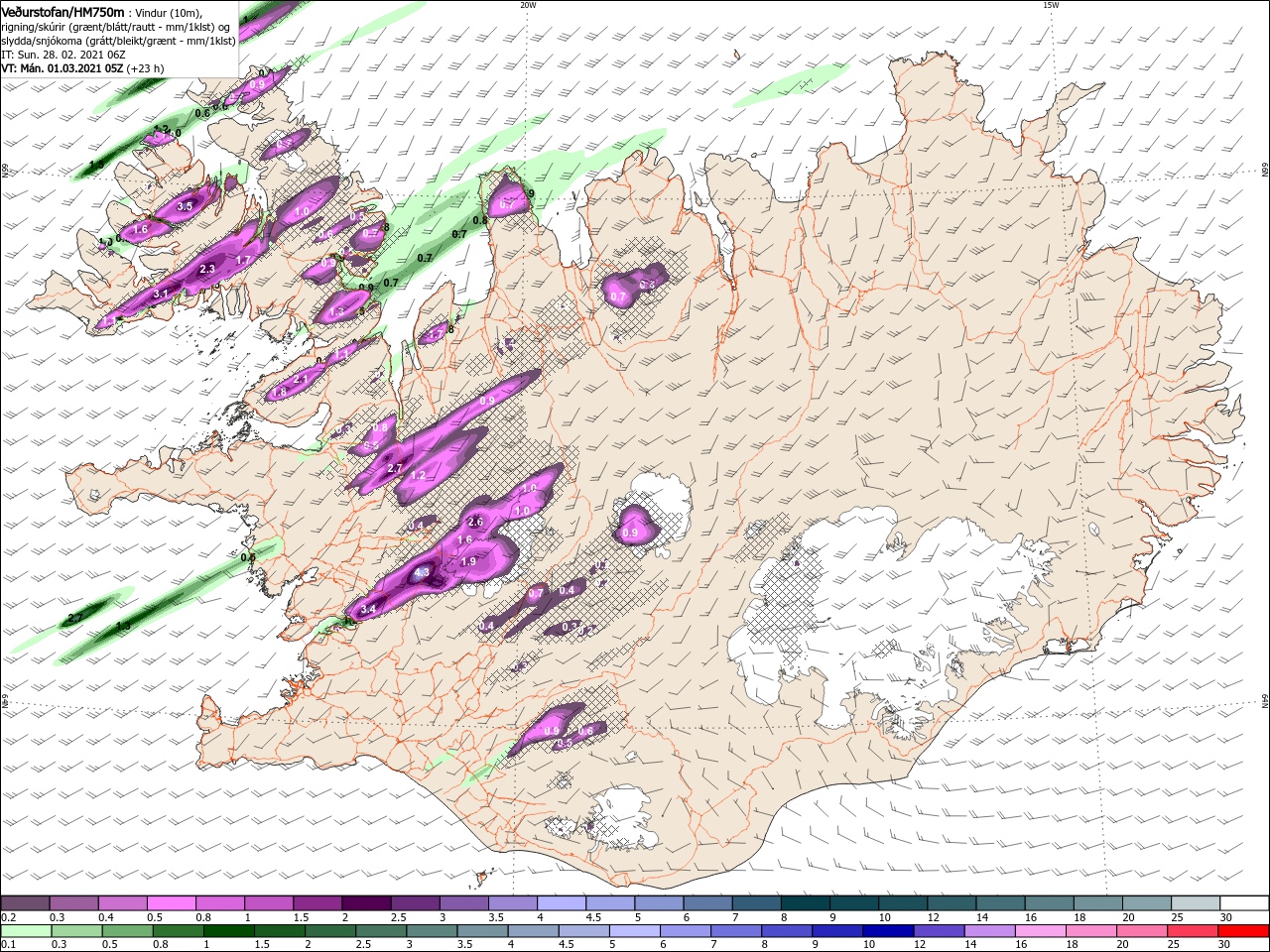Select the bottom-row pink swatch starting at 20
Image resolution: width=1270 pixels, height=952 pixels.
click(x=1141, y=931)
